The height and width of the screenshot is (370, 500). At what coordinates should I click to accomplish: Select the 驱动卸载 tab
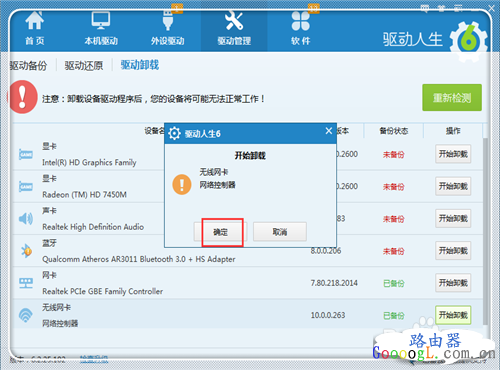point(140,65)
